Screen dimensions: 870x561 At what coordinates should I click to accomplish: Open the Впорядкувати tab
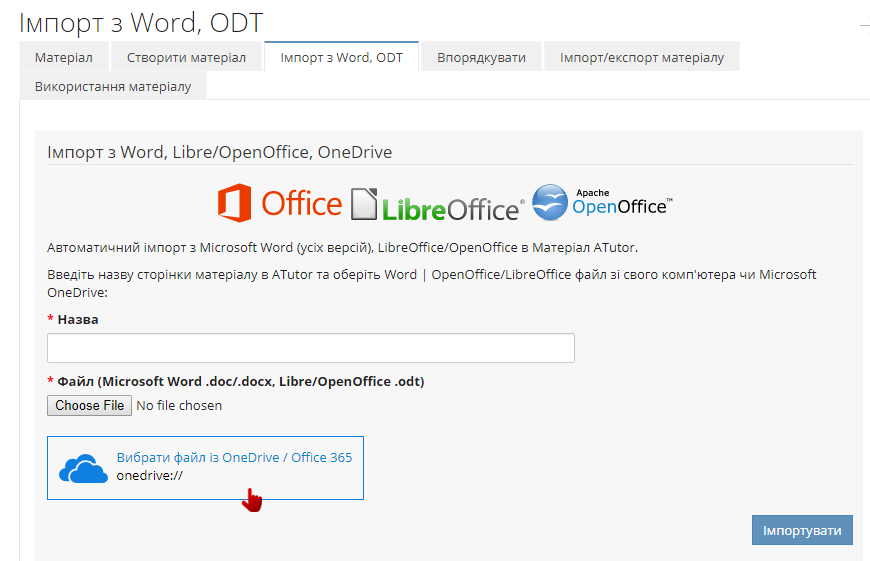pyautogui.click(x=481, y=57)
